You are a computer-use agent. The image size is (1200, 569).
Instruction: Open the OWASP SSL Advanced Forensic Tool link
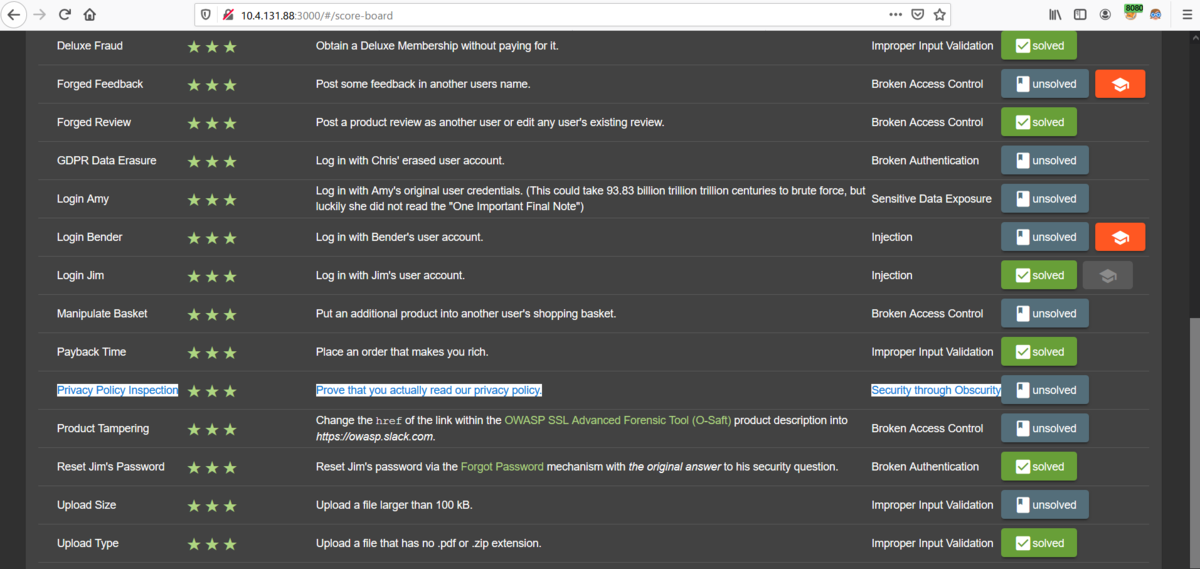[618, 421]
